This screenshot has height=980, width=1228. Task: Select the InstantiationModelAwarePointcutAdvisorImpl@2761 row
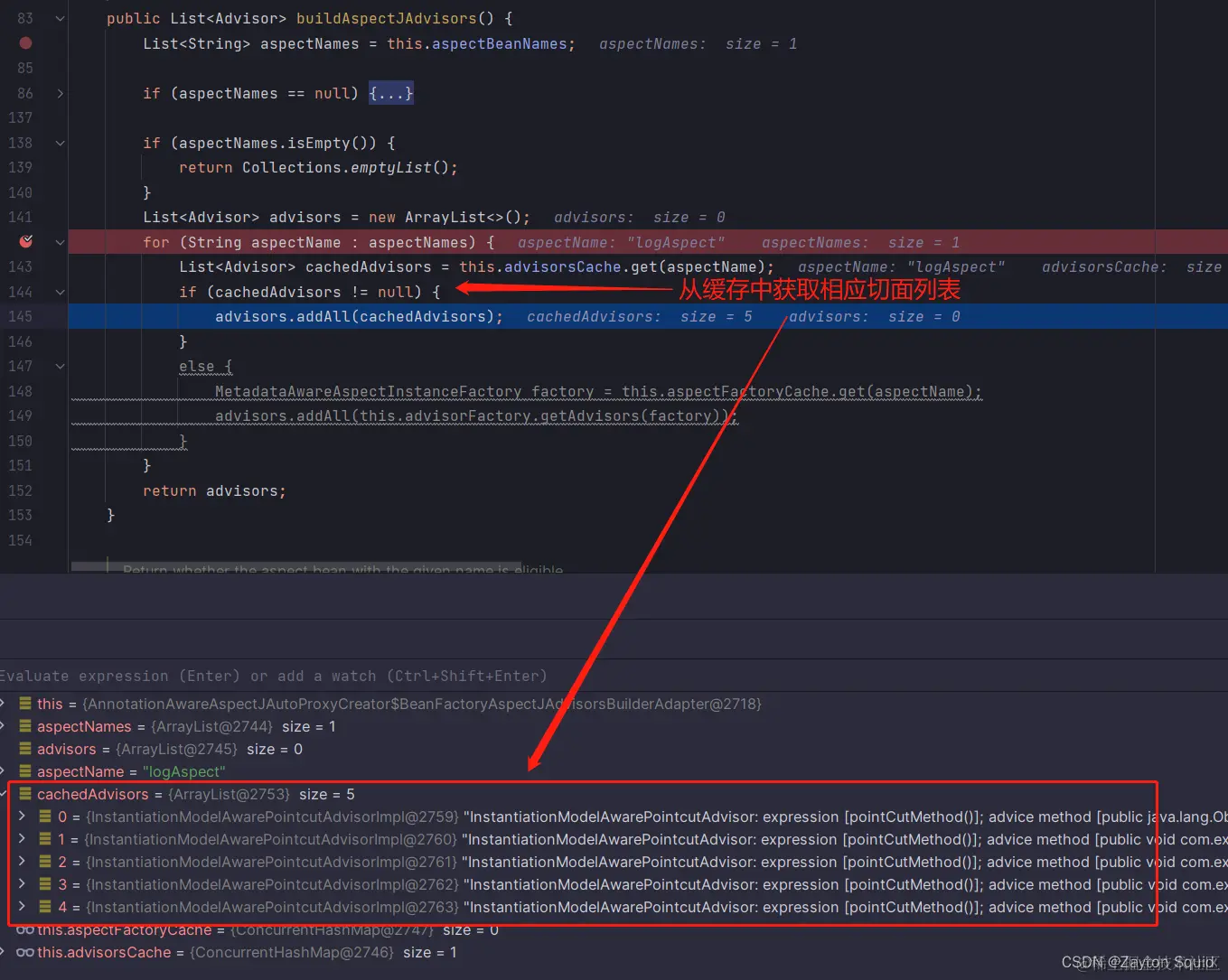[614, 862]
